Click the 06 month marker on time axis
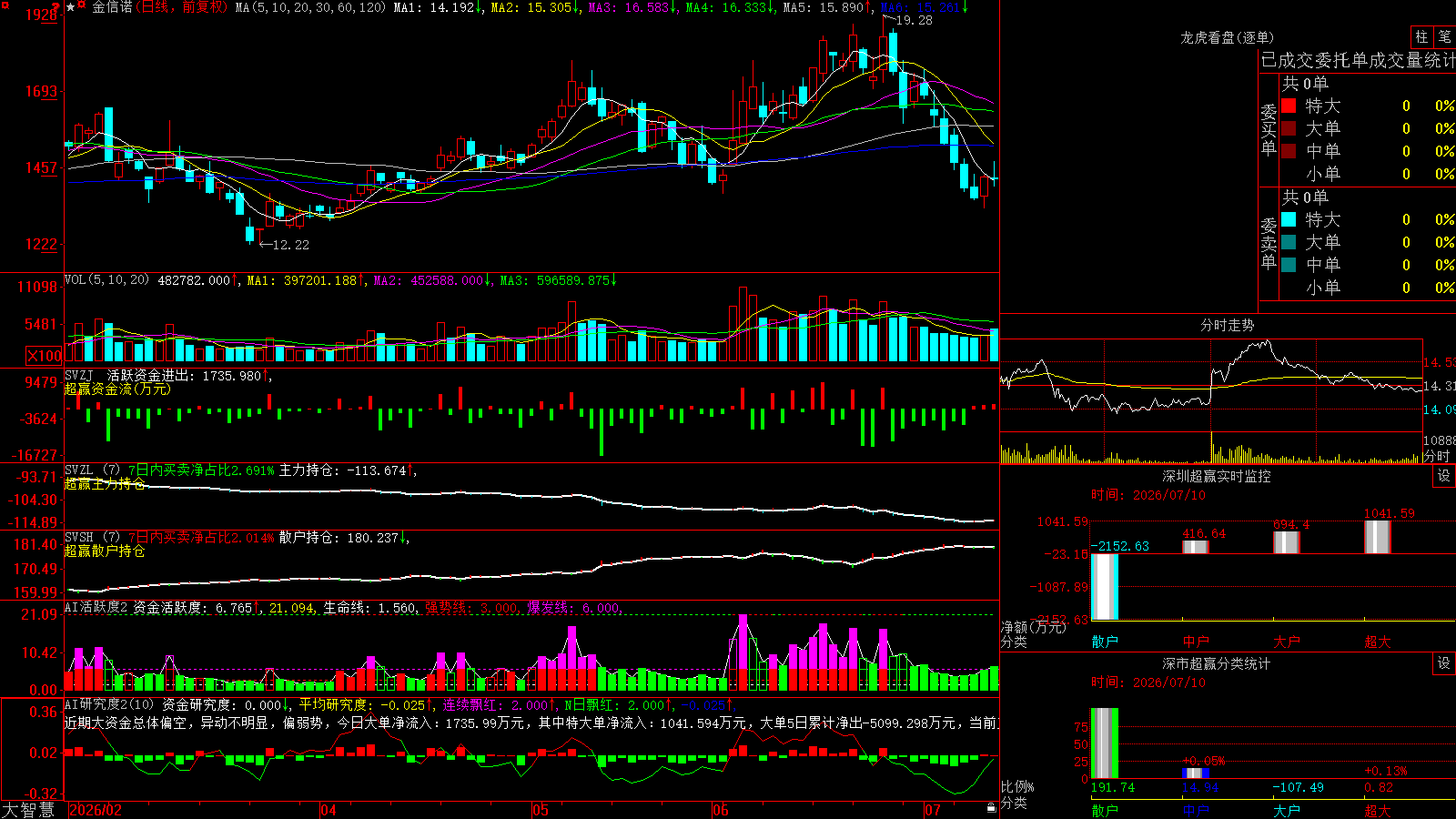 720,810
